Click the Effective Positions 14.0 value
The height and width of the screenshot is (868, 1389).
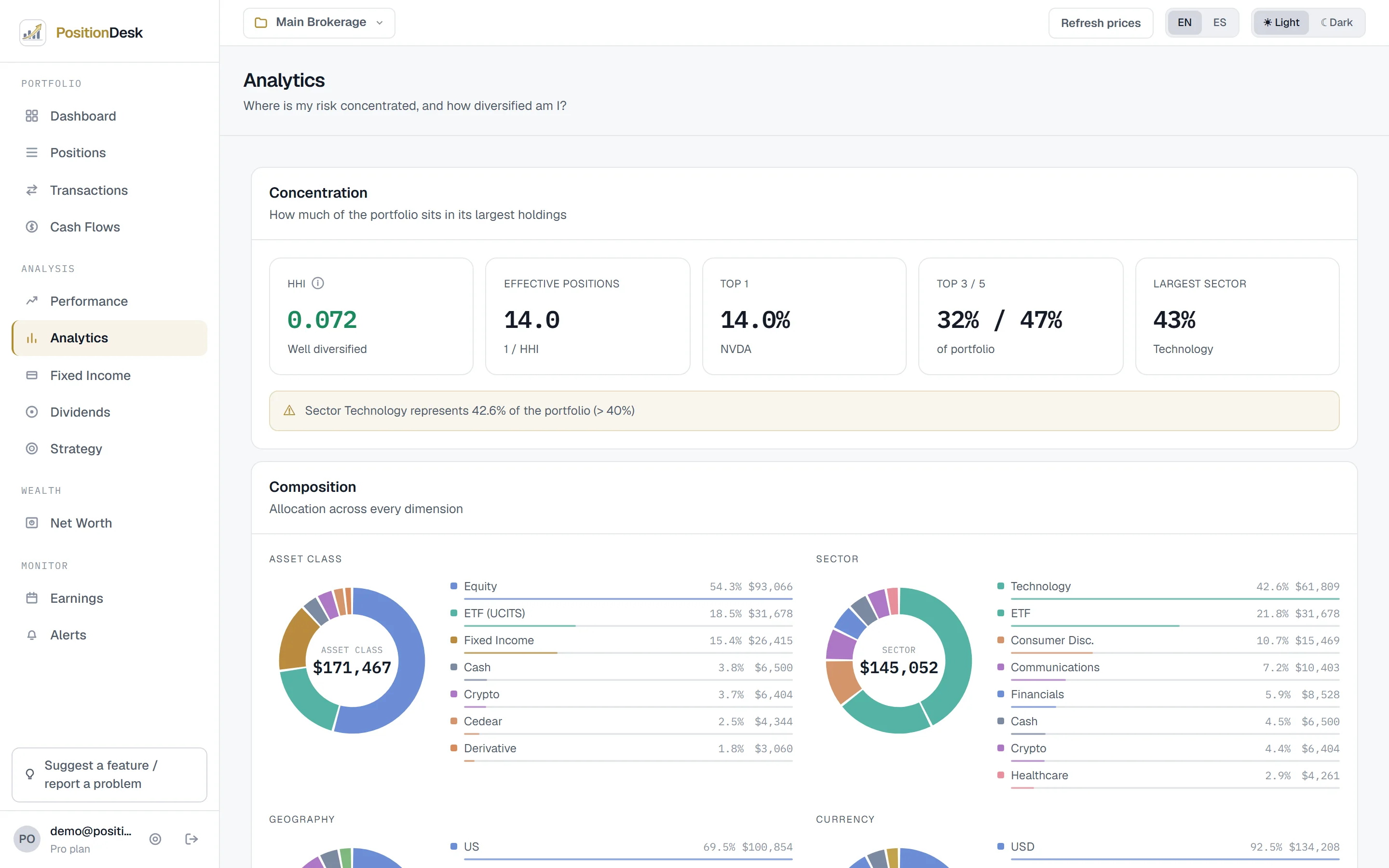pos(531,320)
